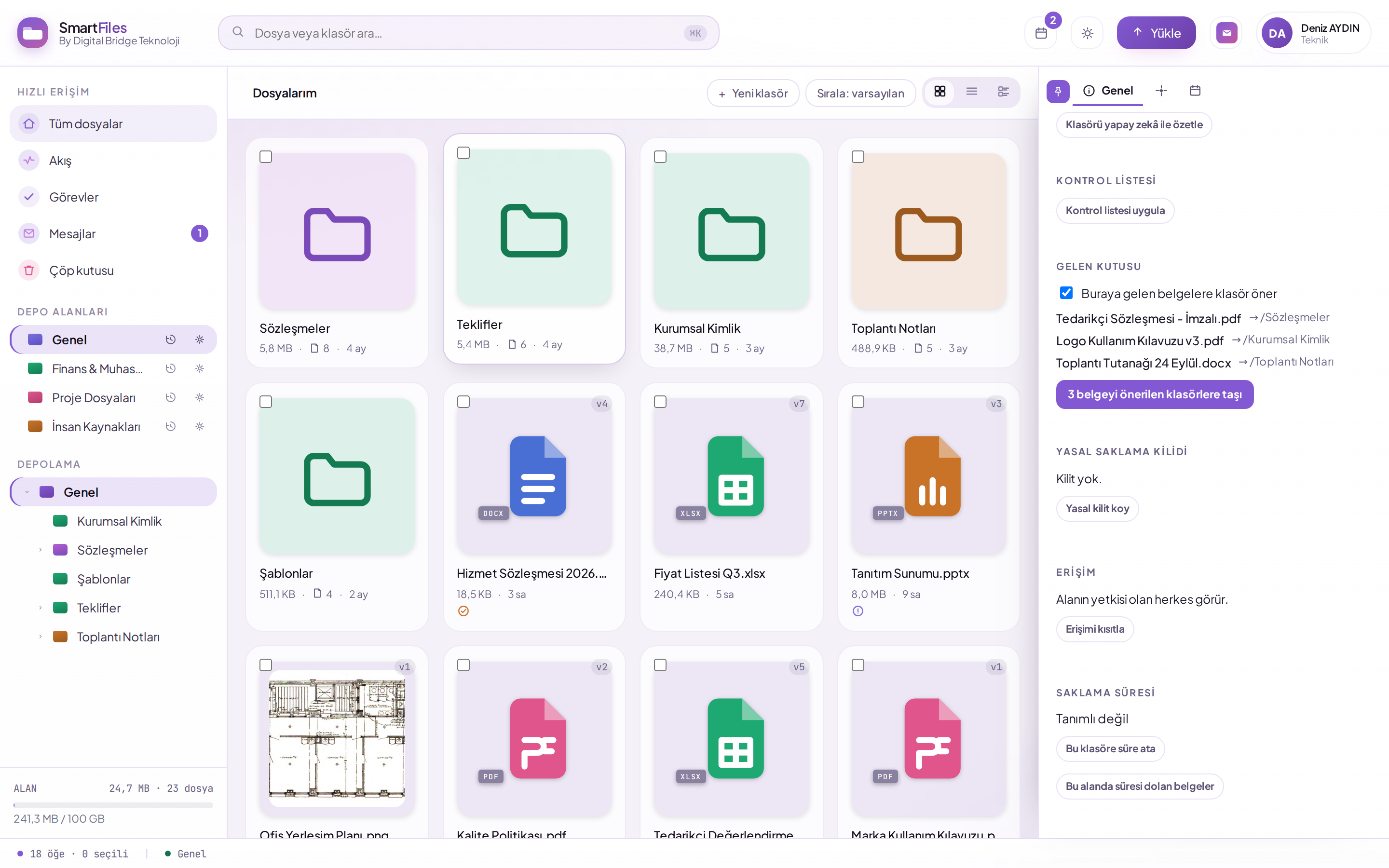The image size is (1389, 868).
Task: Open the purple mail icon in header
Action: click(x=1226, y=33)
